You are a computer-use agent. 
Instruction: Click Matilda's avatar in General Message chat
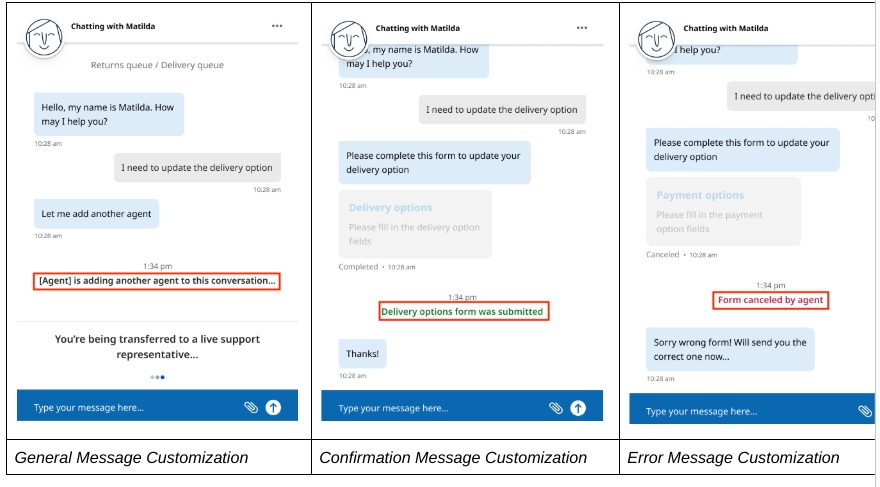pos(43,38)
